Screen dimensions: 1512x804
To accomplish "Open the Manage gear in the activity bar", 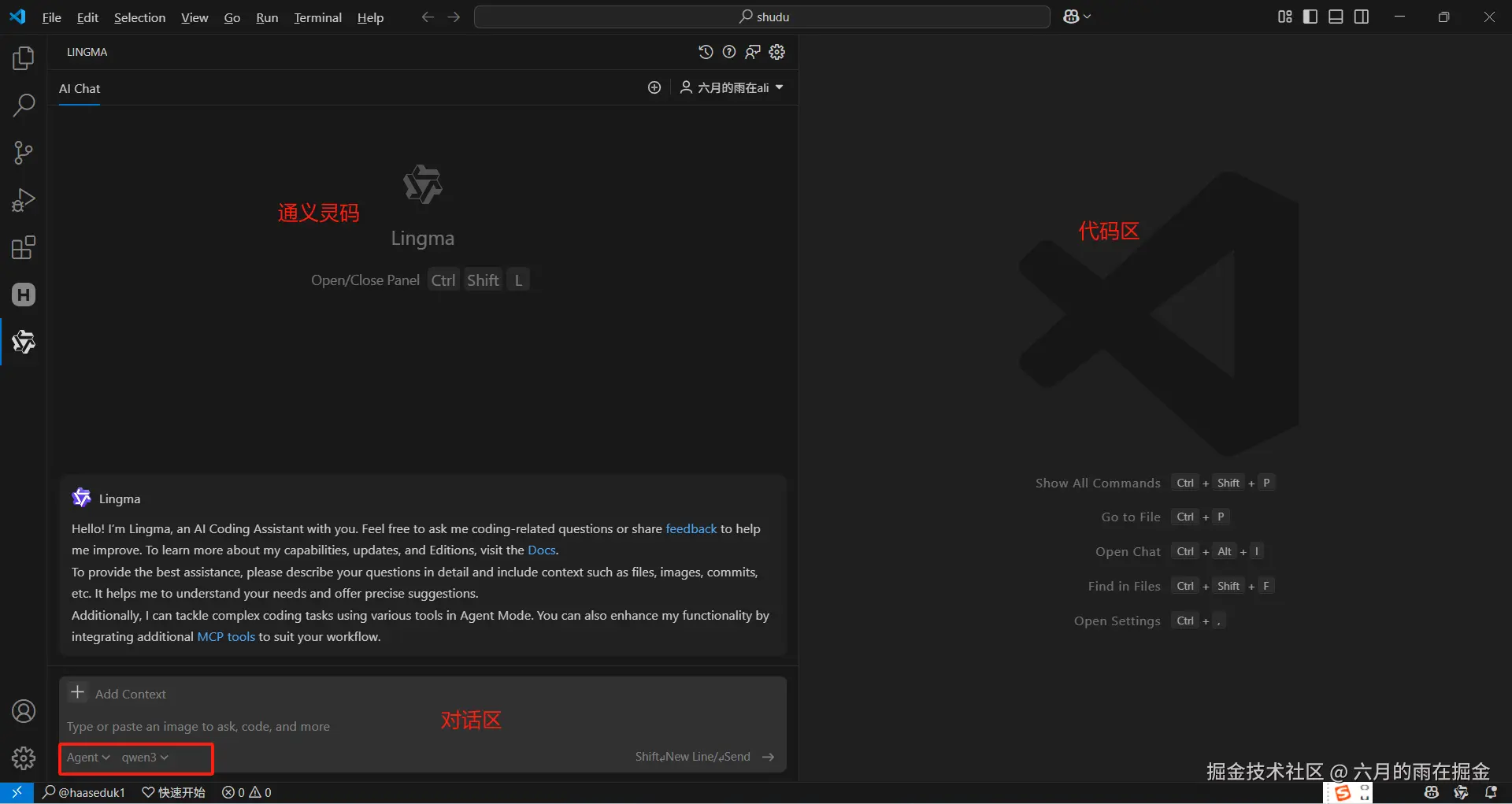I will click(24, 758).
